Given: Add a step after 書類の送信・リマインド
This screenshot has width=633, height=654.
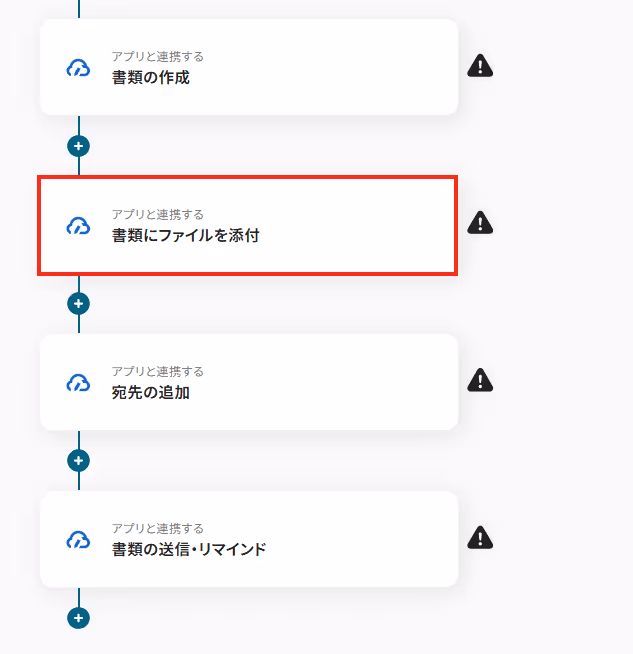Looking at the screenshot, I should click(x=78, y=618).
